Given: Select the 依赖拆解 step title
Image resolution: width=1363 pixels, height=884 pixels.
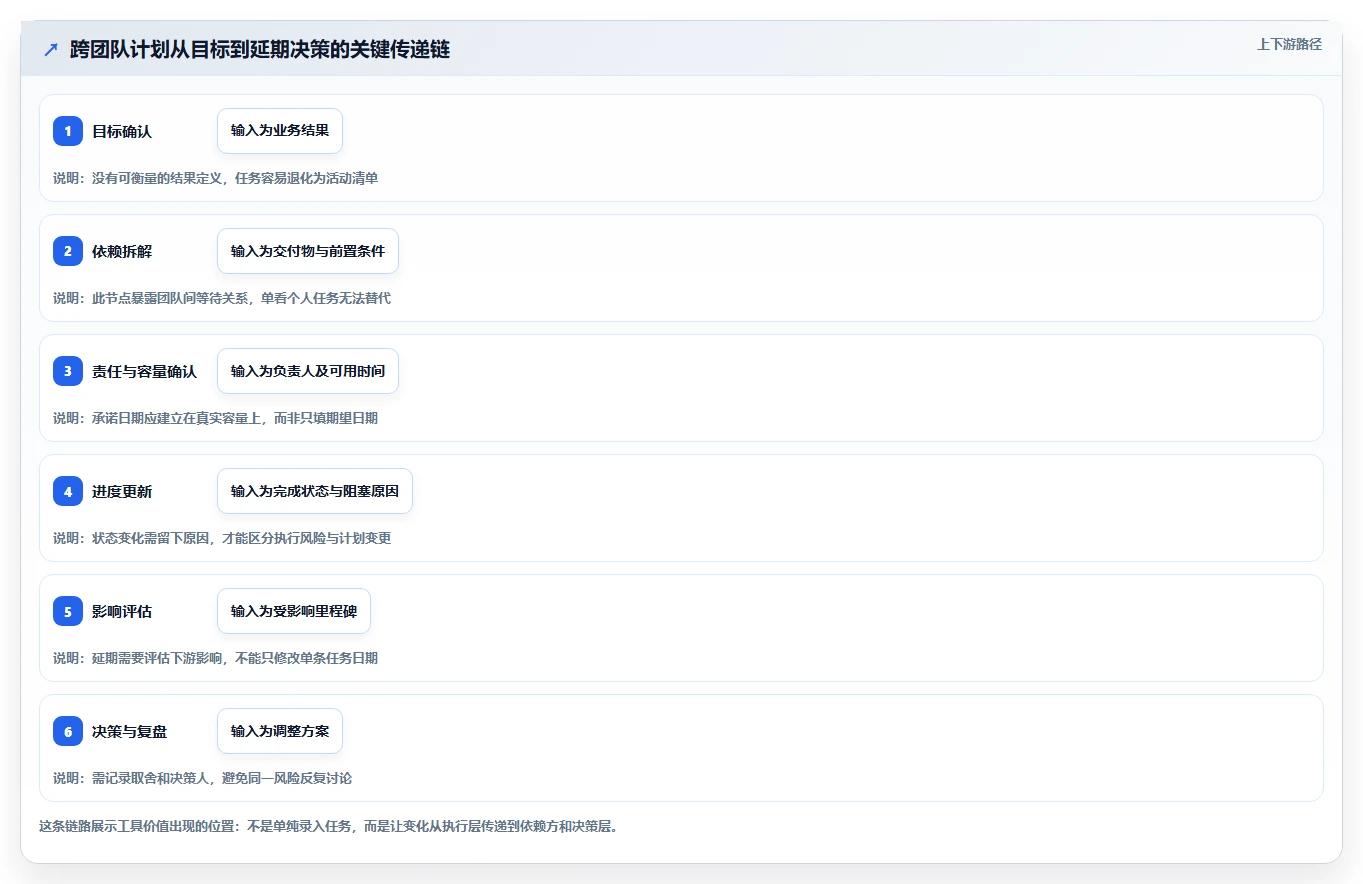Looking at the screenshot, I should pyautogui.click(x=122, y=251).
